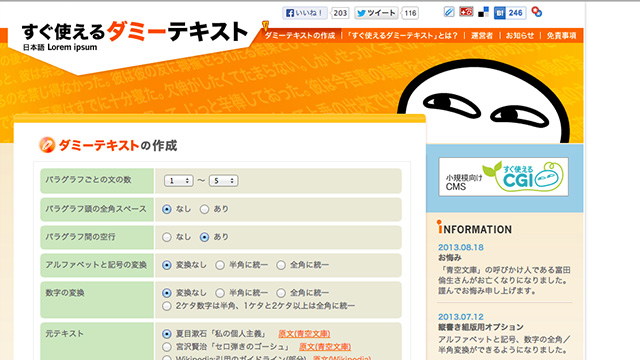Viewport: 640px width, 360px height.
Task: Select 2ケタ数字は半角 number conversion option
Action: click(x=167, y=306)
